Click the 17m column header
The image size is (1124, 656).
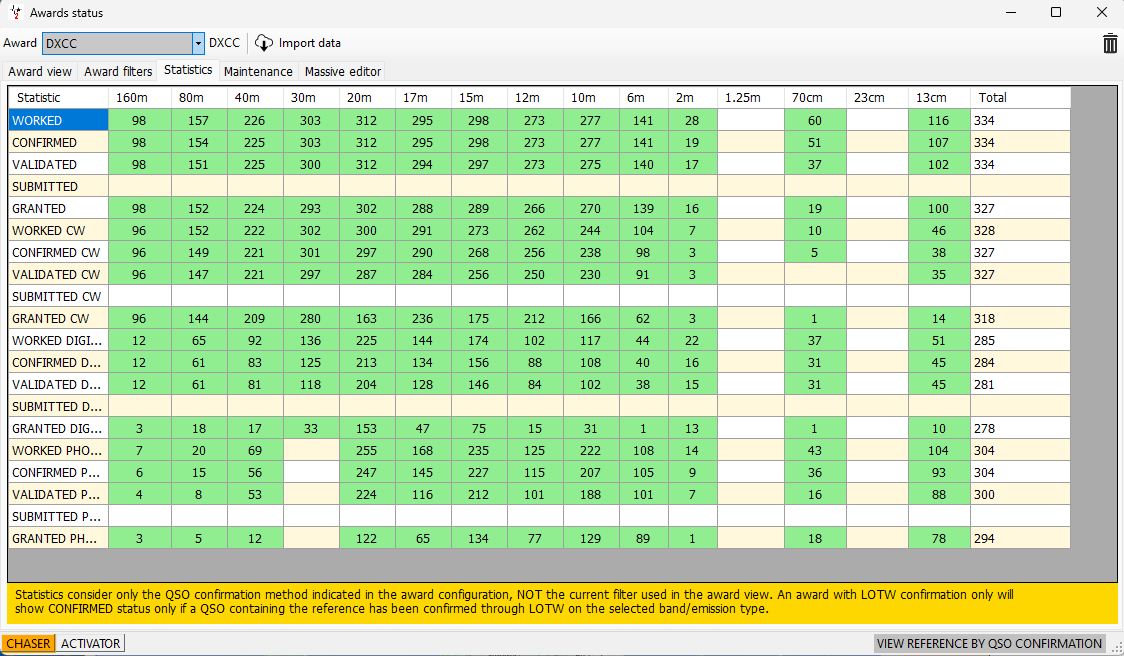pos(423,98)
